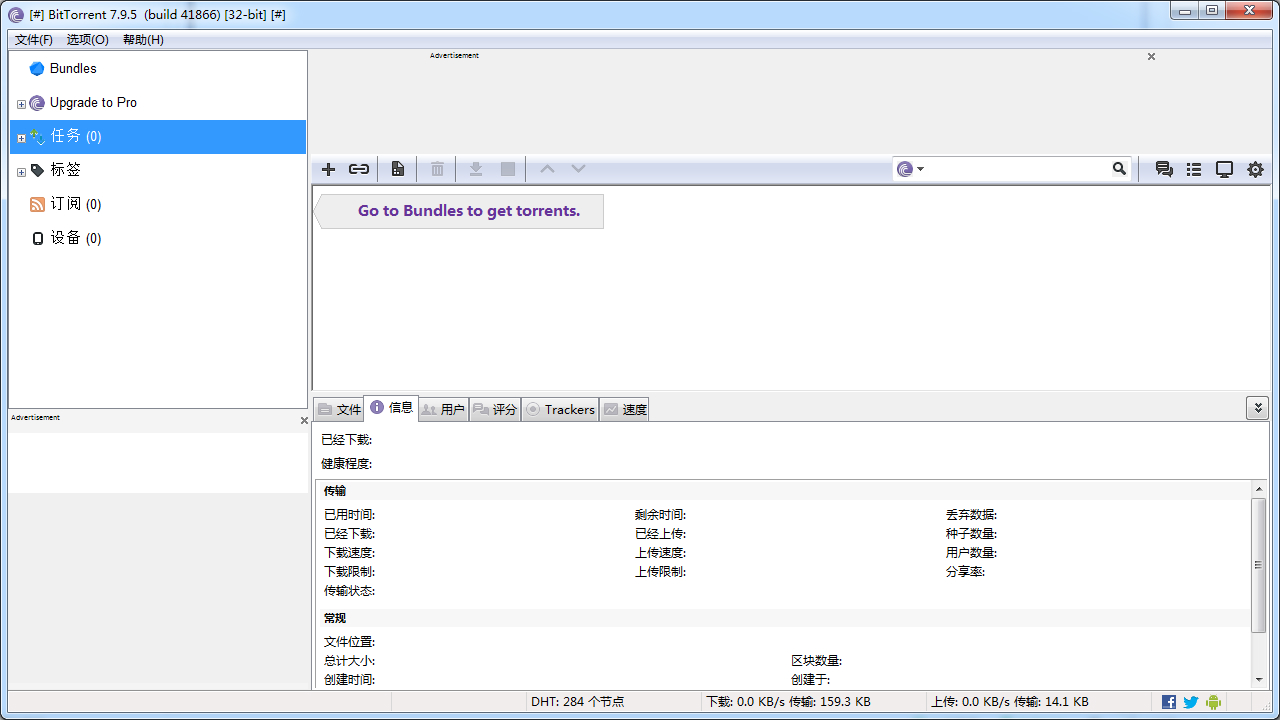Close the top advertisement banner
This screenshot has width=1280, height=720.
tap(1151, 56)
